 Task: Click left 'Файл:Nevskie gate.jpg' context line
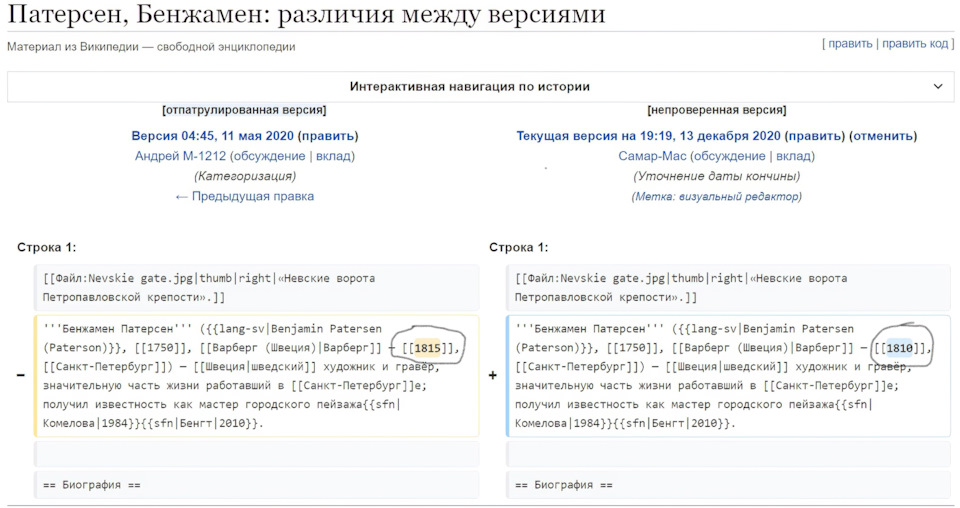coord(257,288)
